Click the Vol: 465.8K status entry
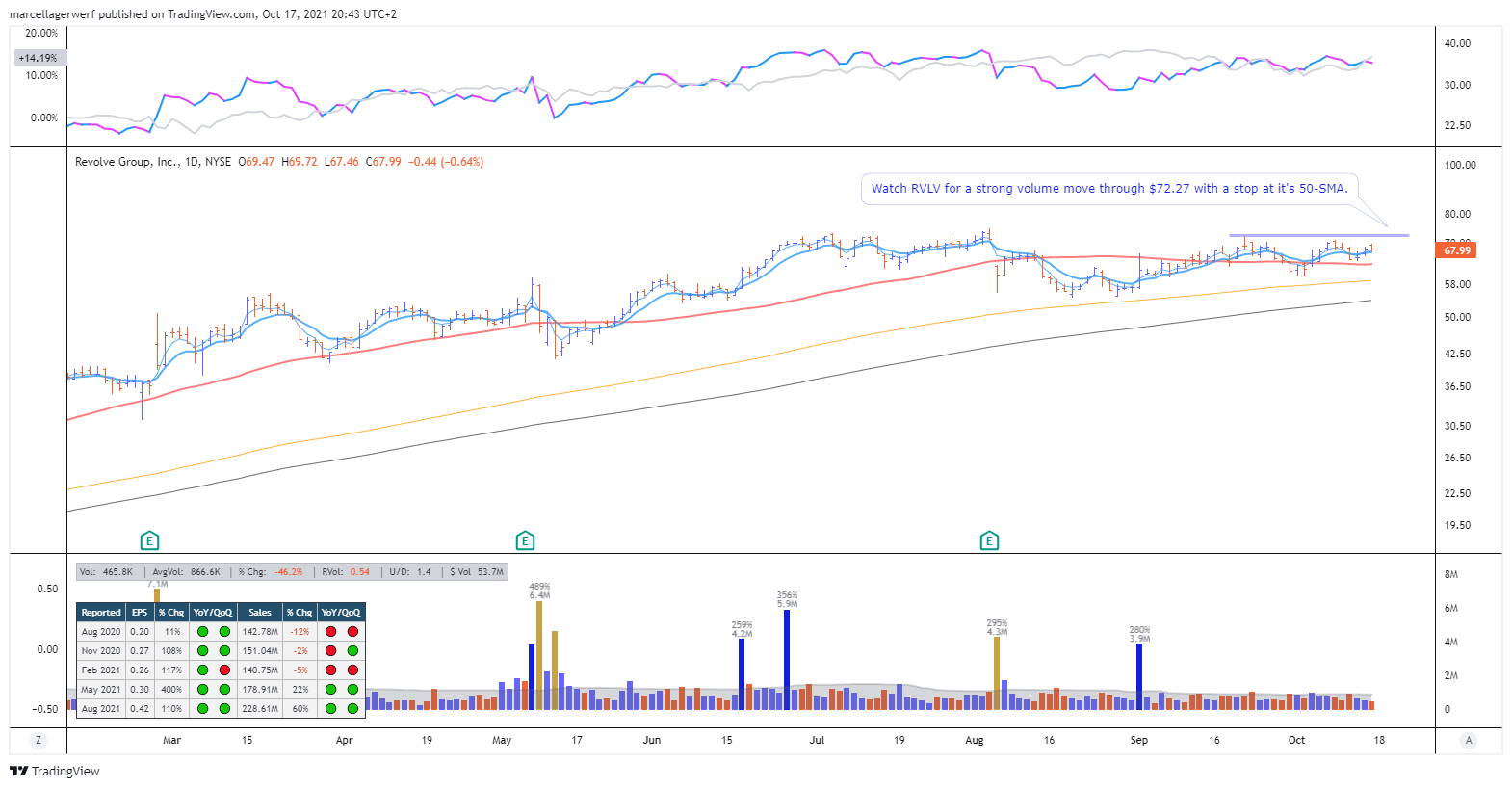Viewport: 1512px width, 788px height. tap(106, 572)
